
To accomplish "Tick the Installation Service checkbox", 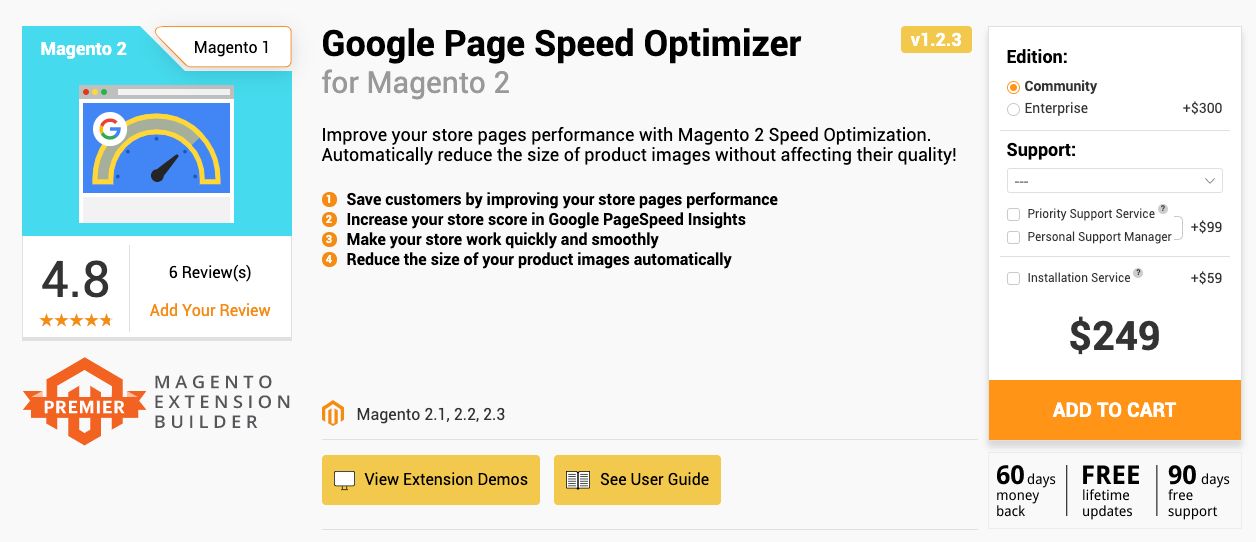I will click(x=1014, y=278).
